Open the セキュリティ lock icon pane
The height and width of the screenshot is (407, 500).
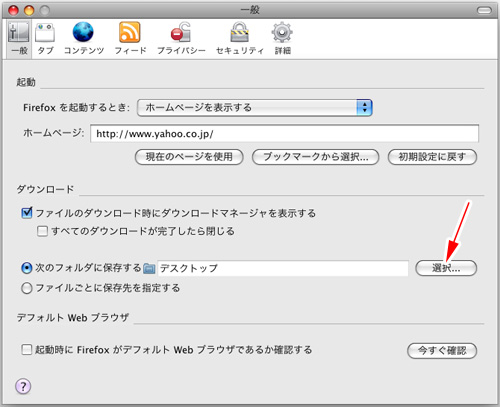tap(240, 38)
